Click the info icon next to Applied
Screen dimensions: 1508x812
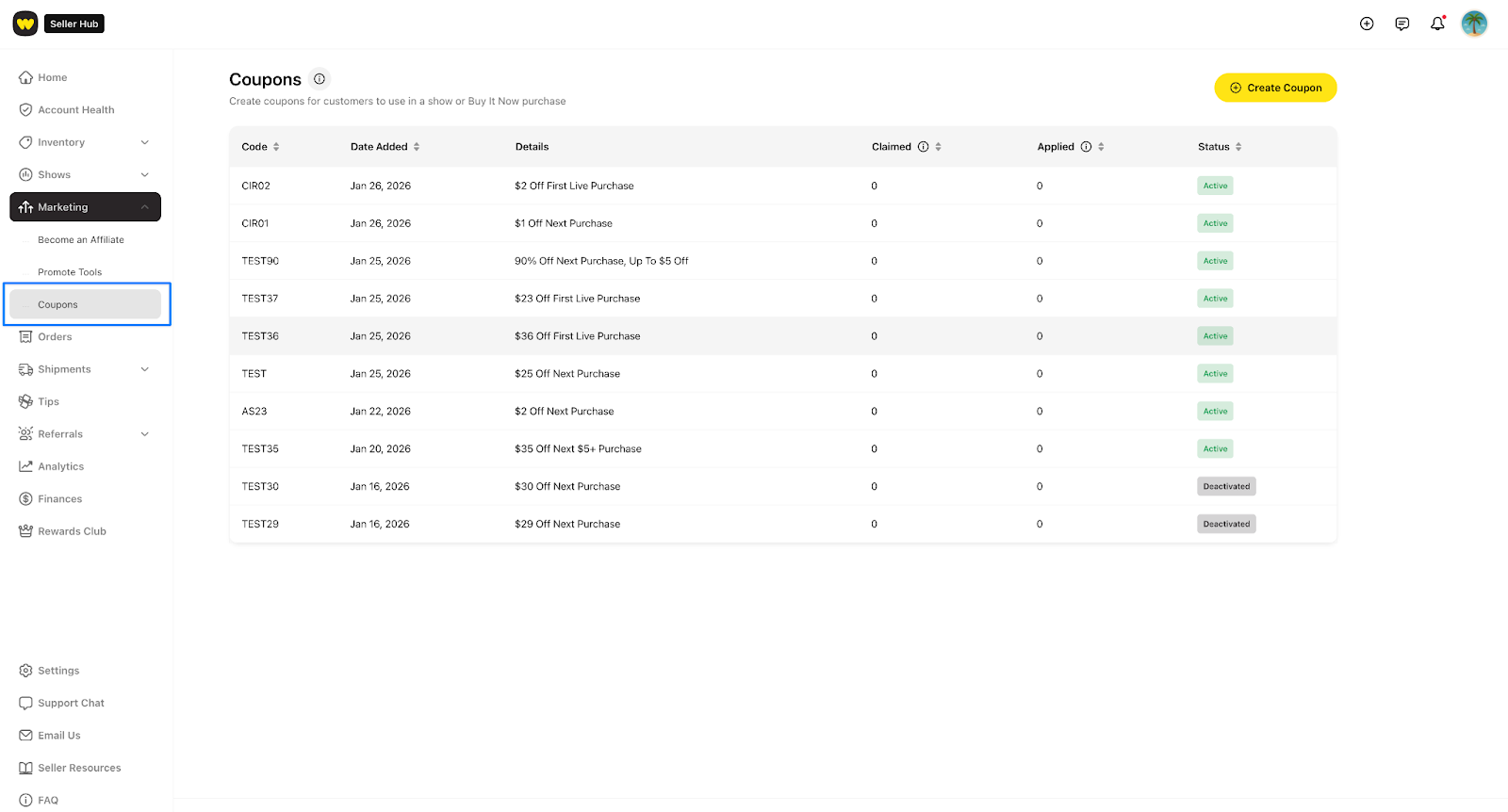1086,147
